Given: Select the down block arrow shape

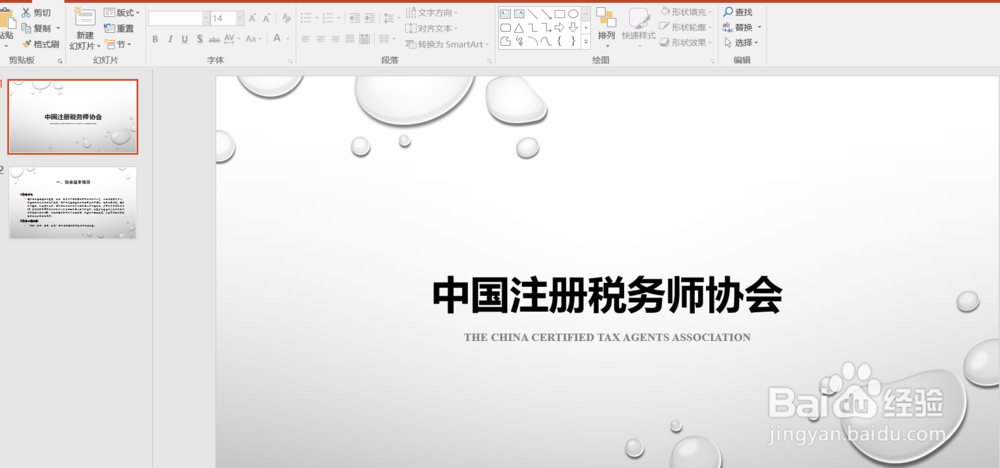Looking at the screenshot, I should [573, 27].
